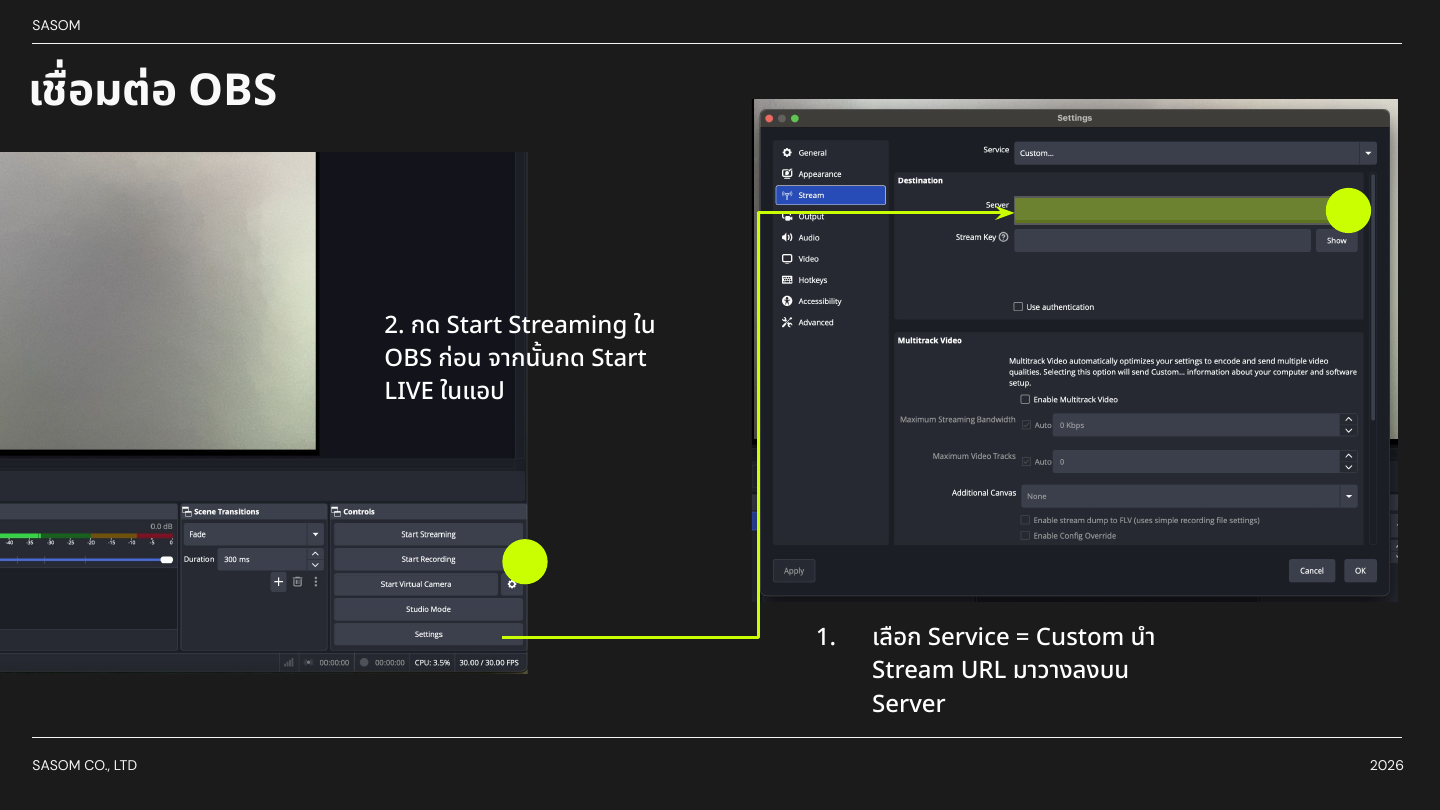Click the plus icon under Scene Transitions
Image resolution: width=1440 pixels, height=810 pixels.
pos(279,582)
